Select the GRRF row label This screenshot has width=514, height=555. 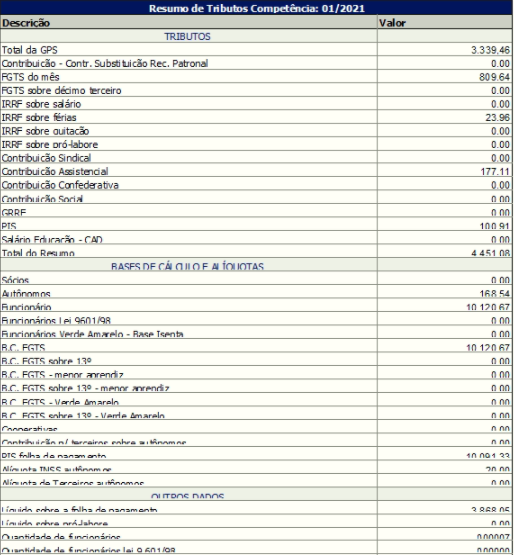click(x=14, y=212)
